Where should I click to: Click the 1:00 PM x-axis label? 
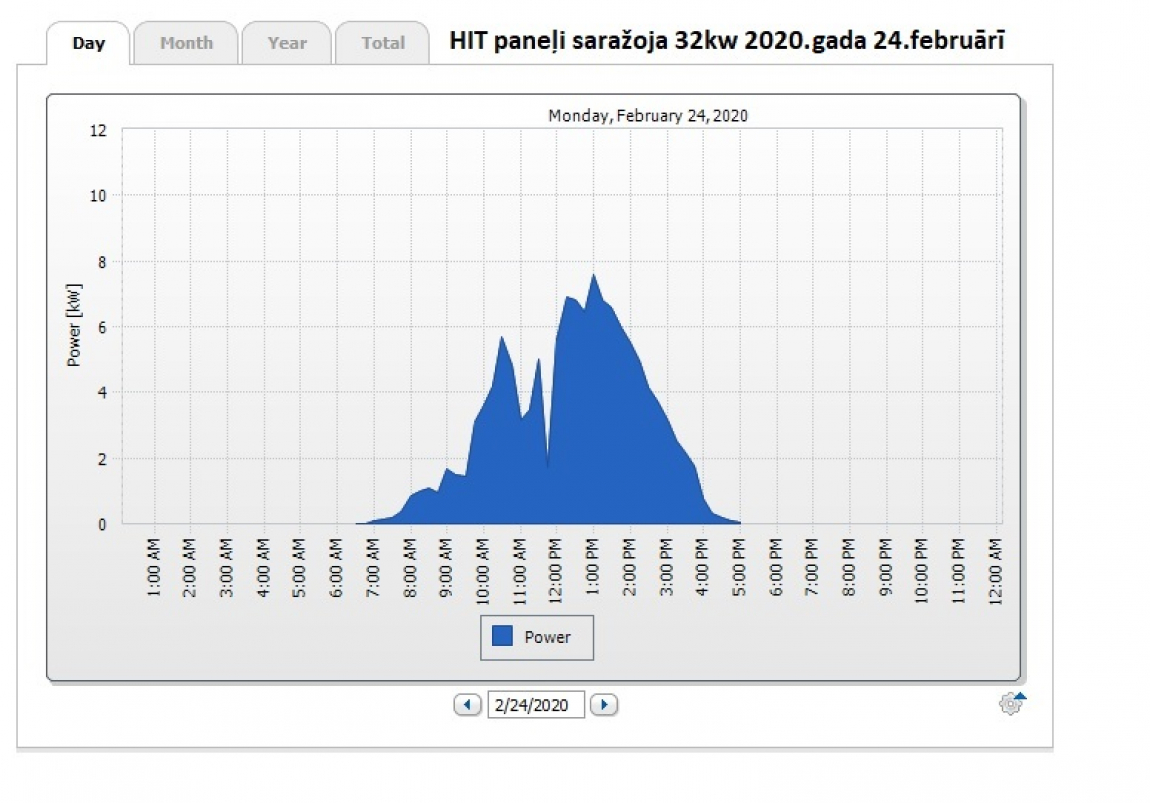point(594,569)
